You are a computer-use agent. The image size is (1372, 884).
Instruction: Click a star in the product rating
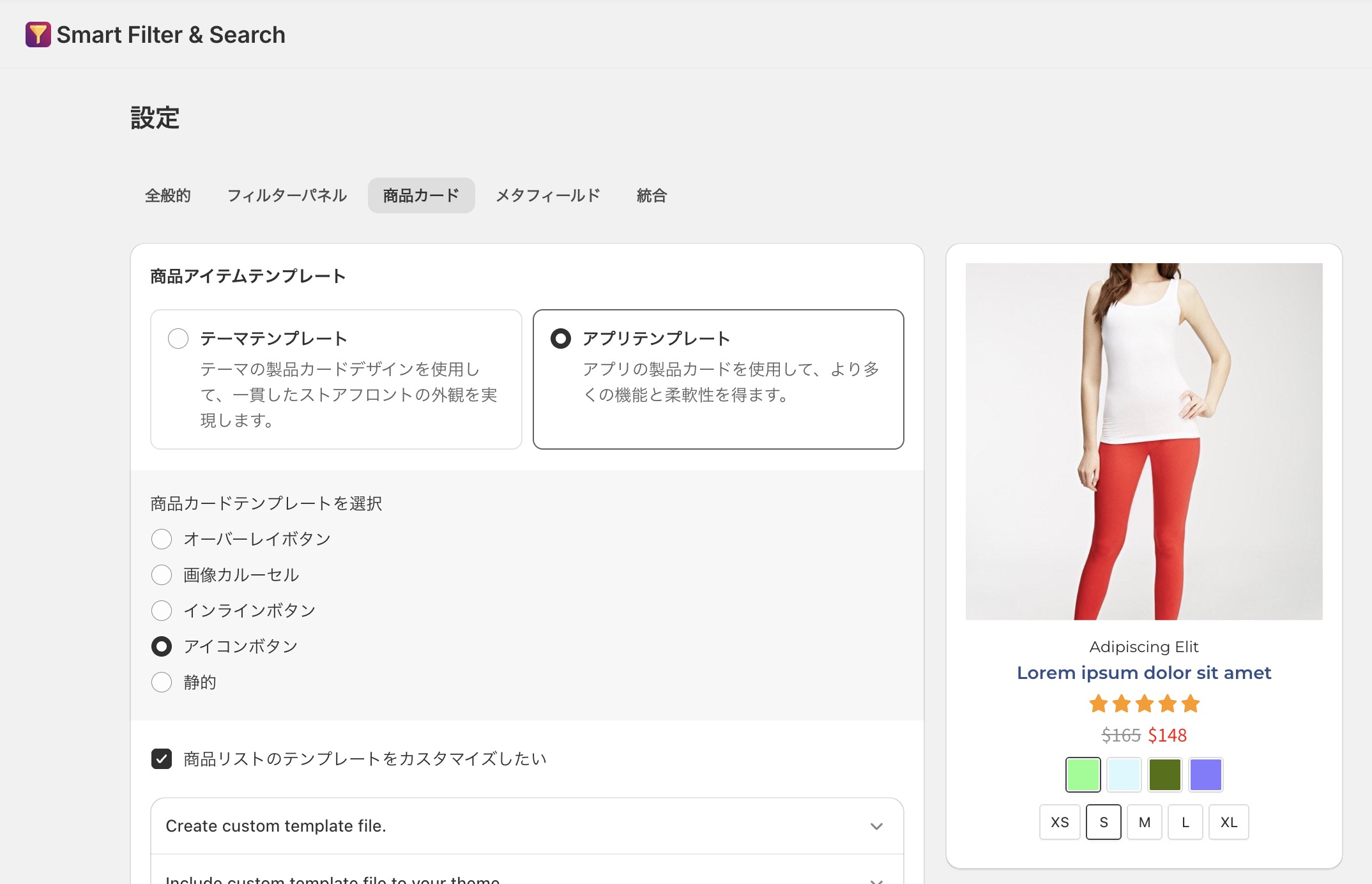click(x=1143, y=703)
